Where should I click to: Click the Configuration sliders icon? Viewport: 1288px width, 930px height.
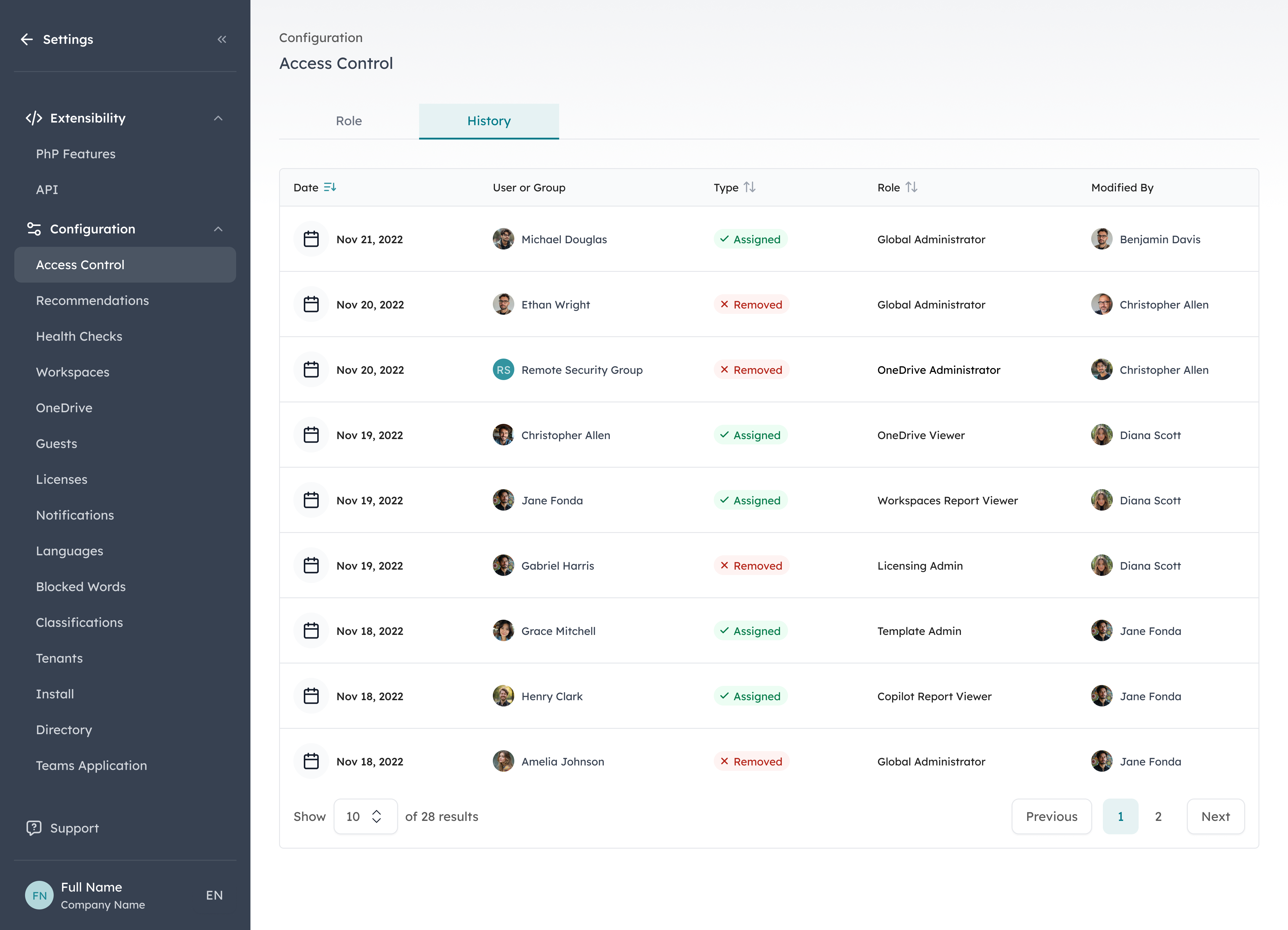[33, 228]
